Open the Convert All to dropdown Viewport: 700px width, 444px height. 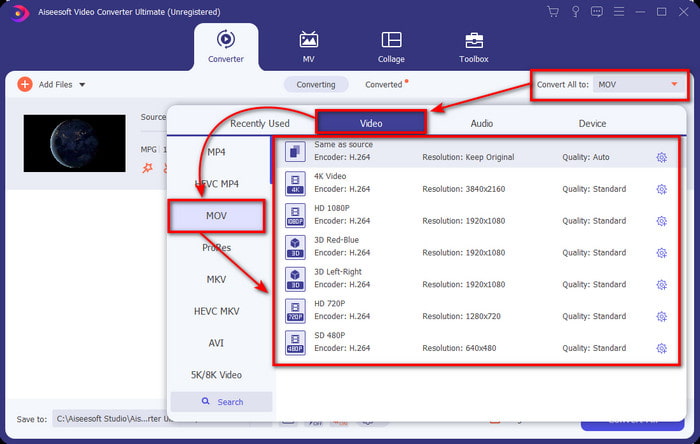click(x=638, y=84)
